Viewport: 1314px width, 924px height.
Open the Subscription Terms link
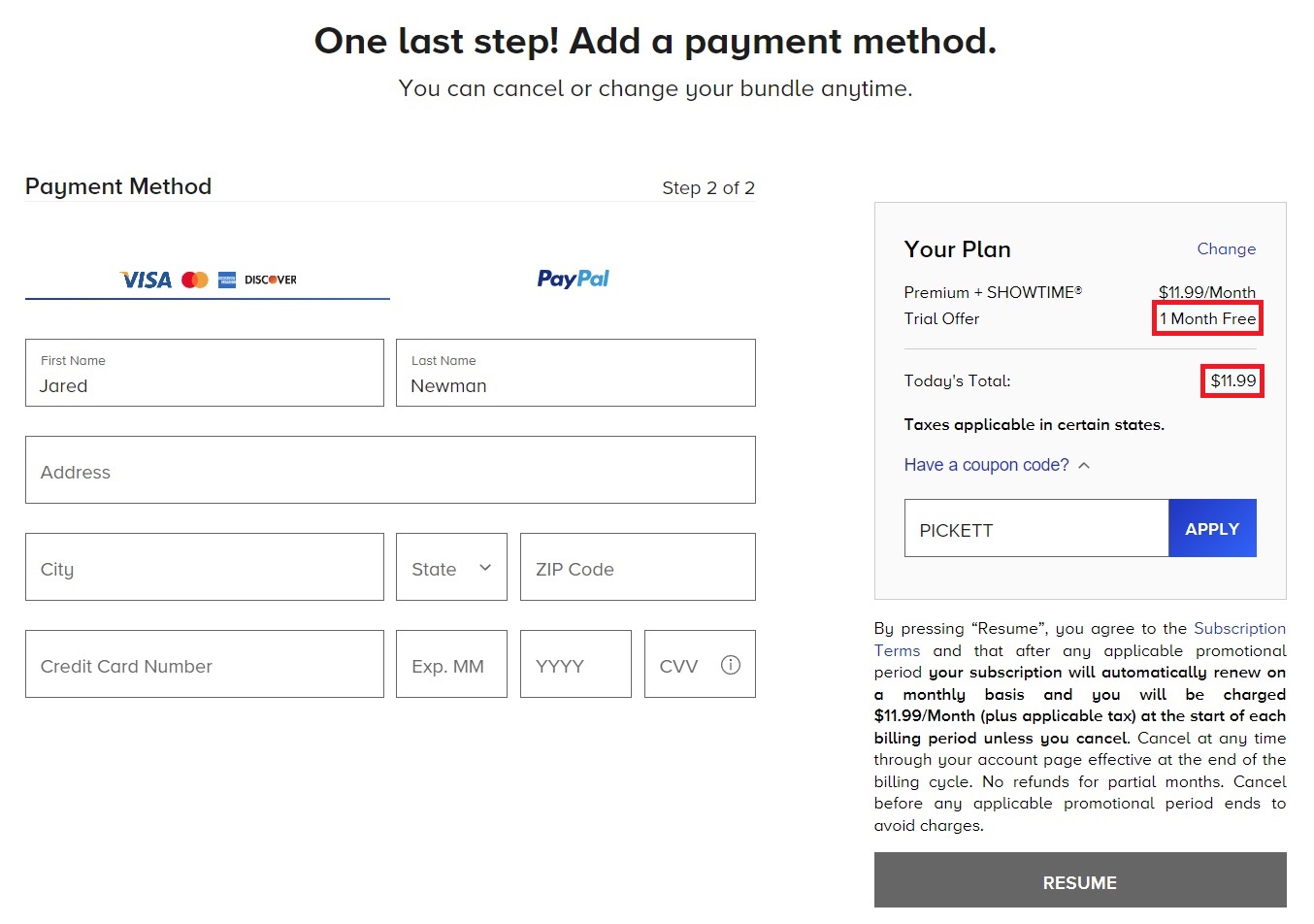point(1239,628)
